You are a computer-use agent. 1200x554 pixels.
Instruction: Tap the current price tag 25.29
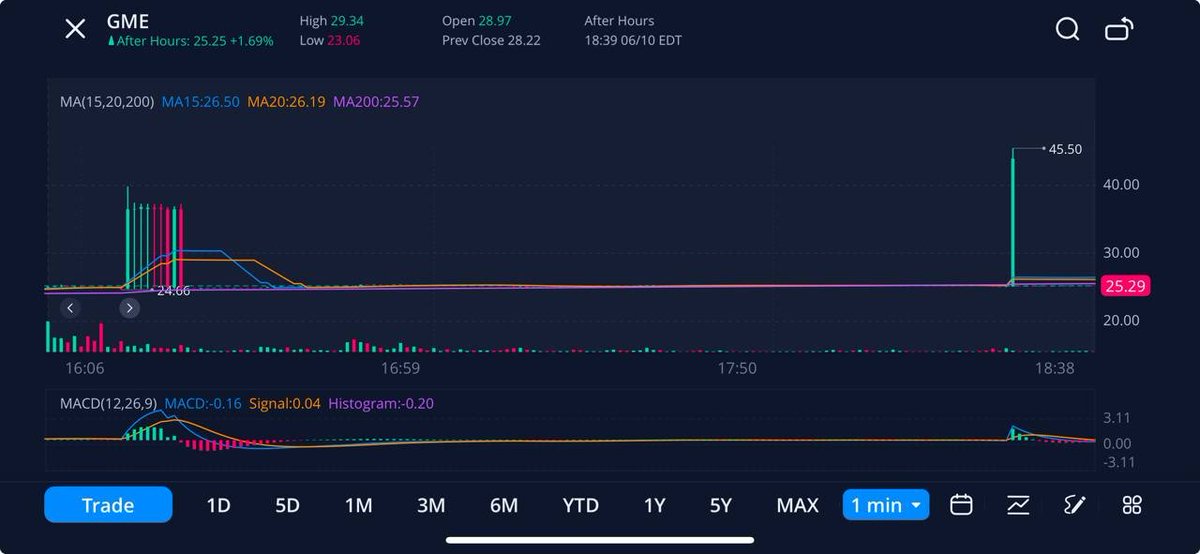tap(1125, 287)
